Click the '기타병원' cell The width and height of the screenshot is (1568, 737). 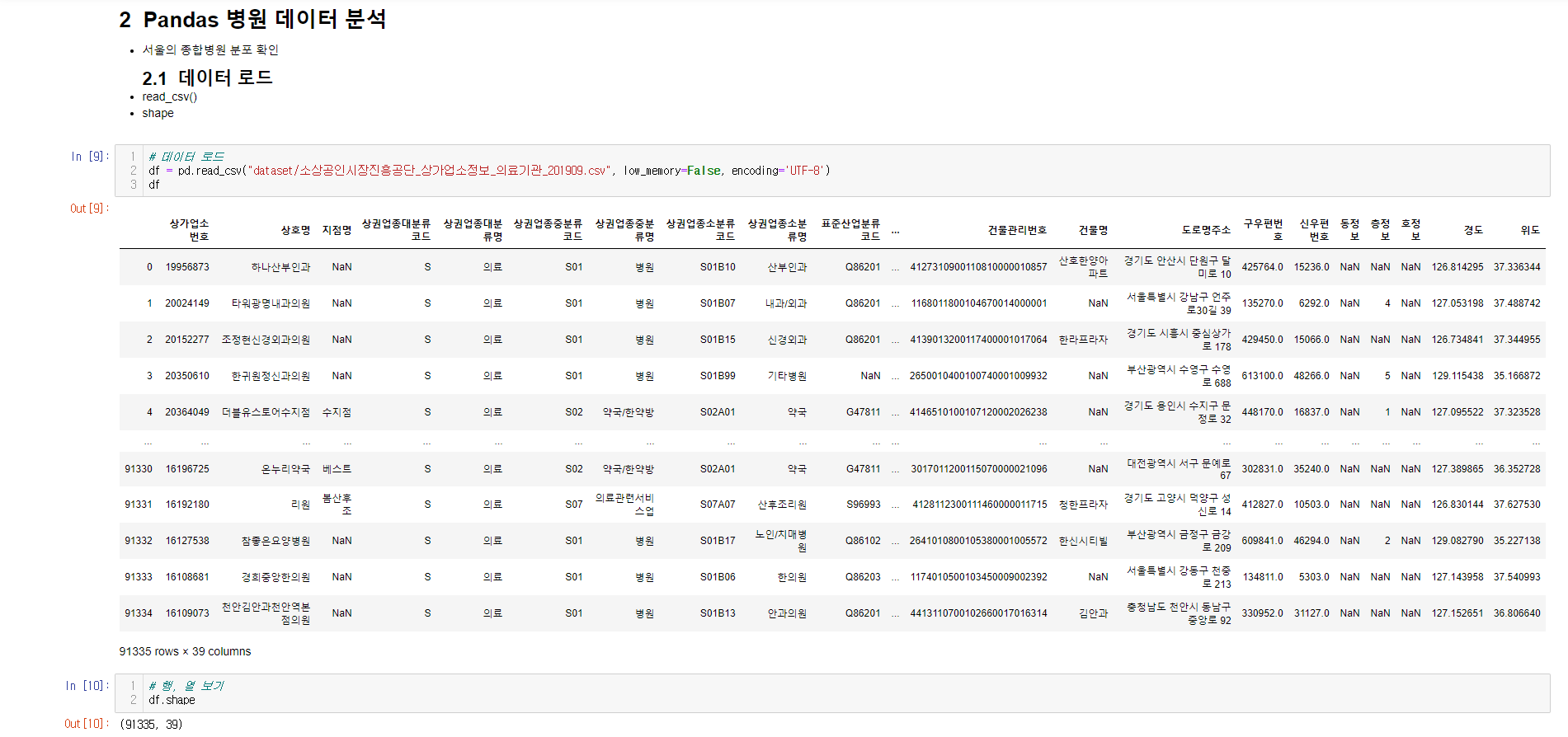coord(787,376)
